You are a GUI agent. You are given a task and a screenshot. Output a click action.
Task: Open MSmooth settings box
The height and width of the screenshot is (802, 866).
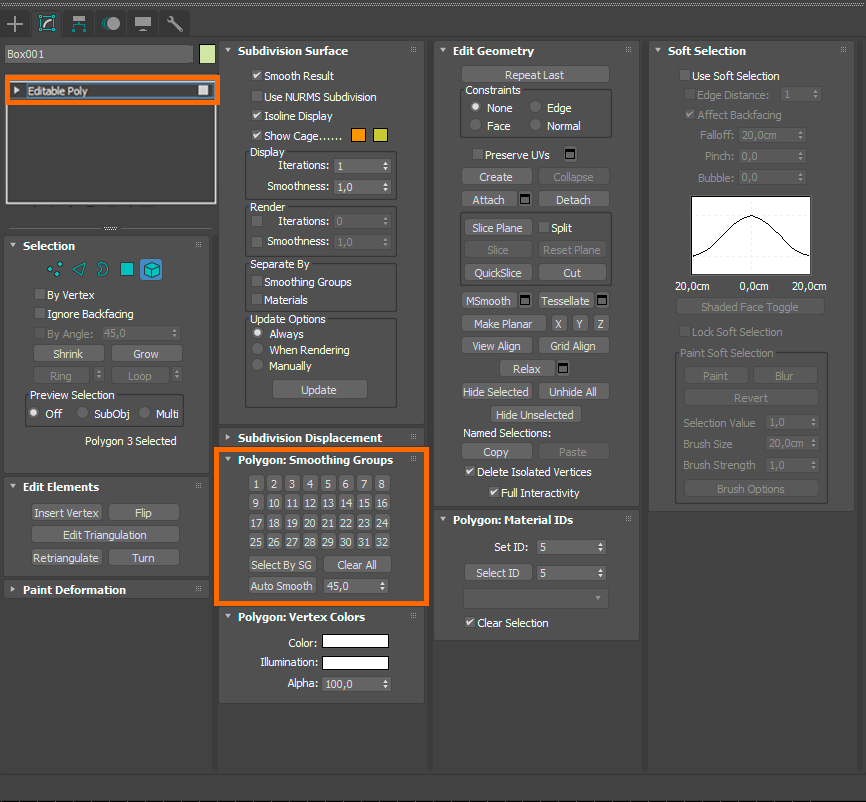(x=525, y=300)
